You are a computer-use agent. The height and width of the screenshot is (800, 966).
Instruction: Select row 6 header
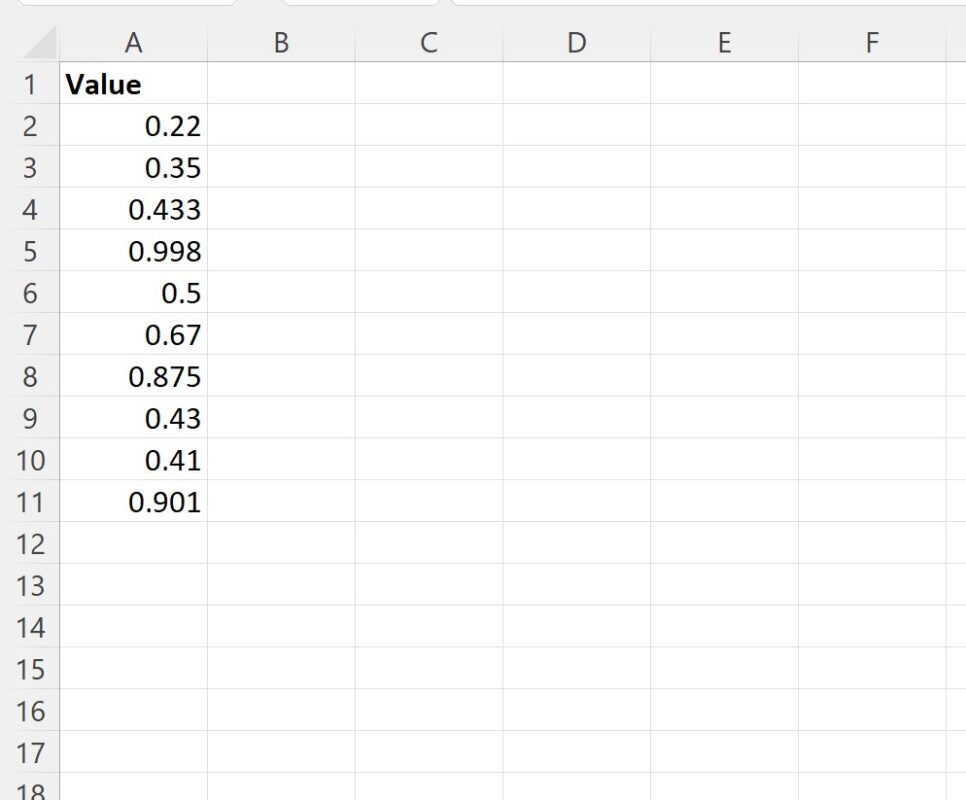(x=30, y=293)
